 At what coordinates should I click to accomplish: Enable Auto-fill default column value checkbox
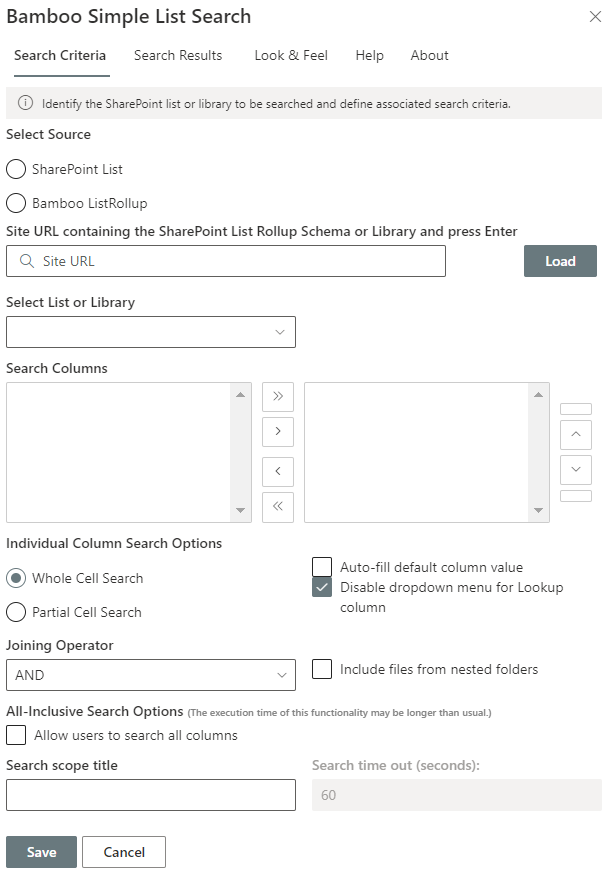[322, 567]
